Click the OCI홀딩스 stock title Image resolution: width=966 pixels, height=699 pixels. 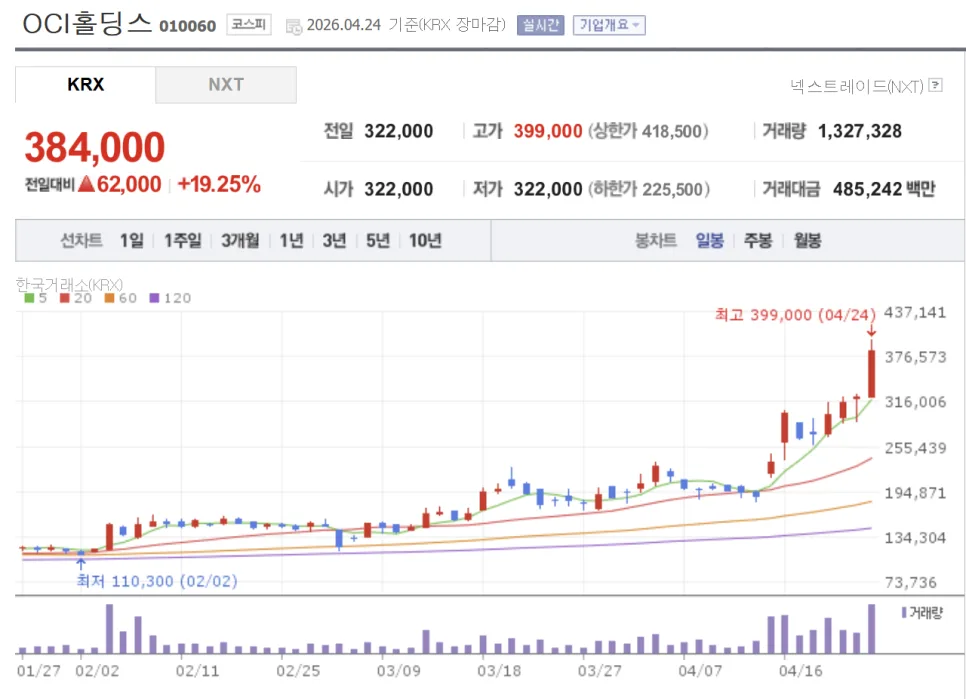pyautogui.click(x=87, y=23)
